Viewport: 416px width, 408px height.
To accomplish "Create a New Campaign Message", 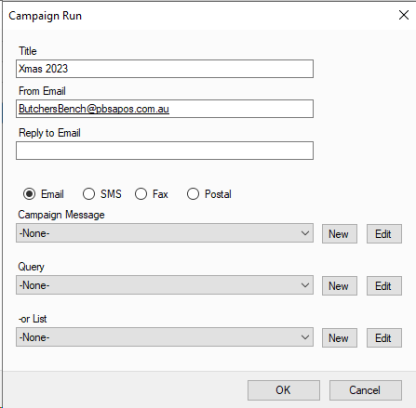I will pyautogui.click(x=339, y=234).
